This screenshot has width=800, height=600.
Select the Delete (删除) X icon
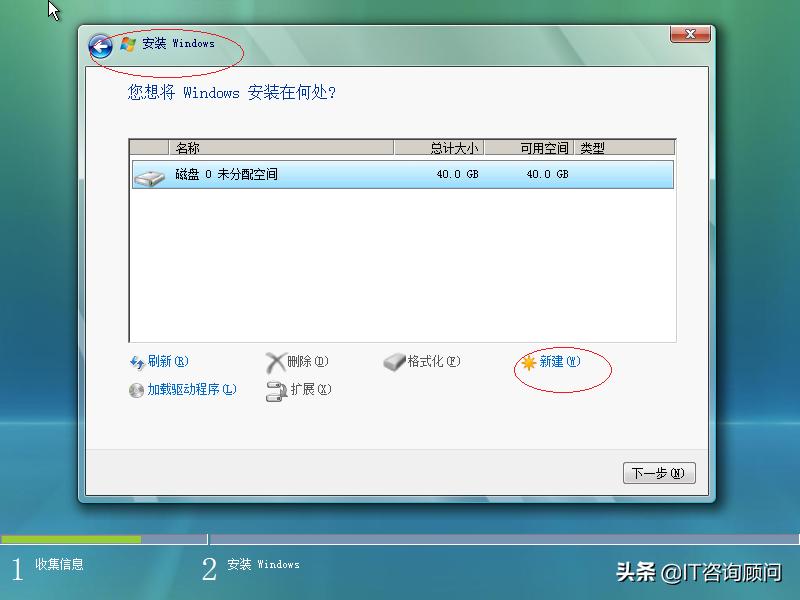[x=274, y=362]
